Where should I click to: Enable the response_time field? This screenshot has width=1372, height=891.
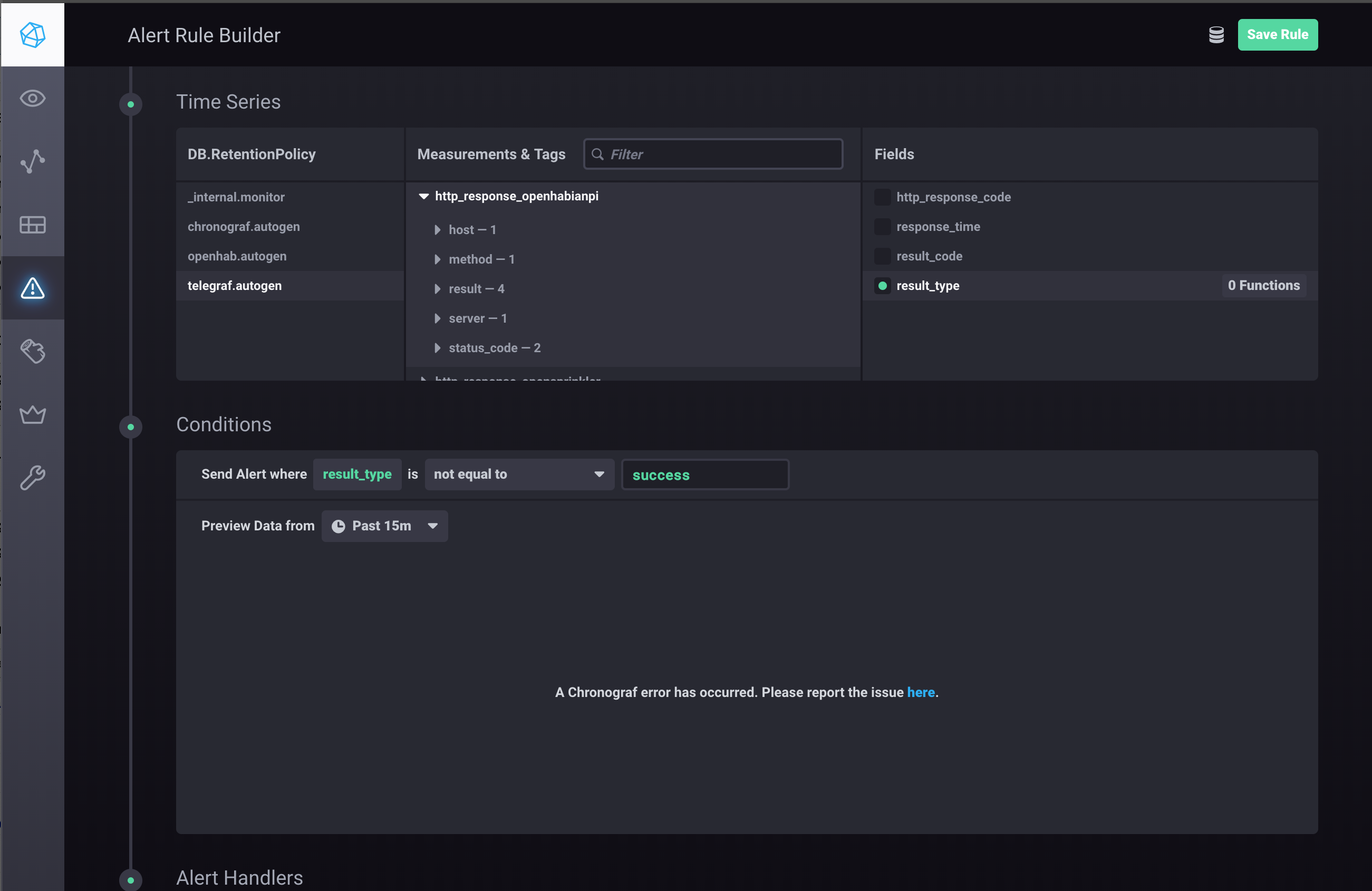click(x=882, y=227)
